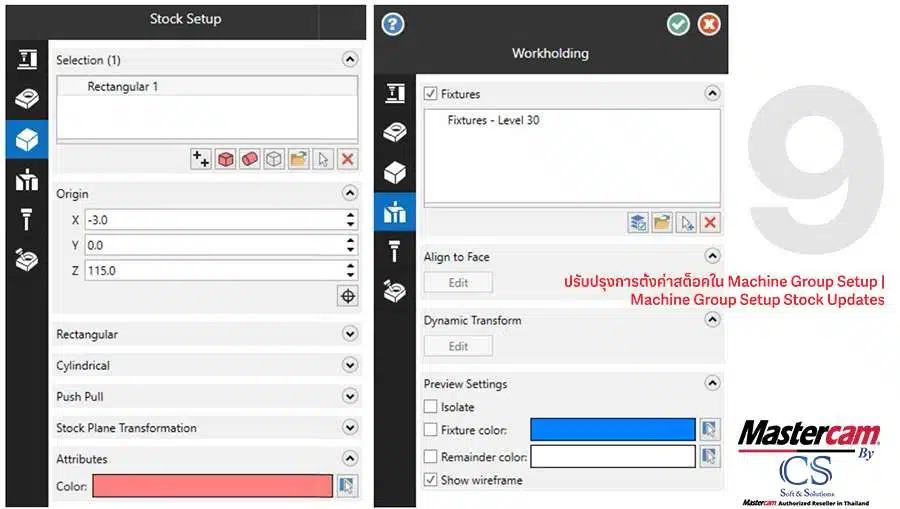Open stock color picker beside salmon swatch
The height and width of the screenshot is (509, 900).
click(x=347, y=485)
